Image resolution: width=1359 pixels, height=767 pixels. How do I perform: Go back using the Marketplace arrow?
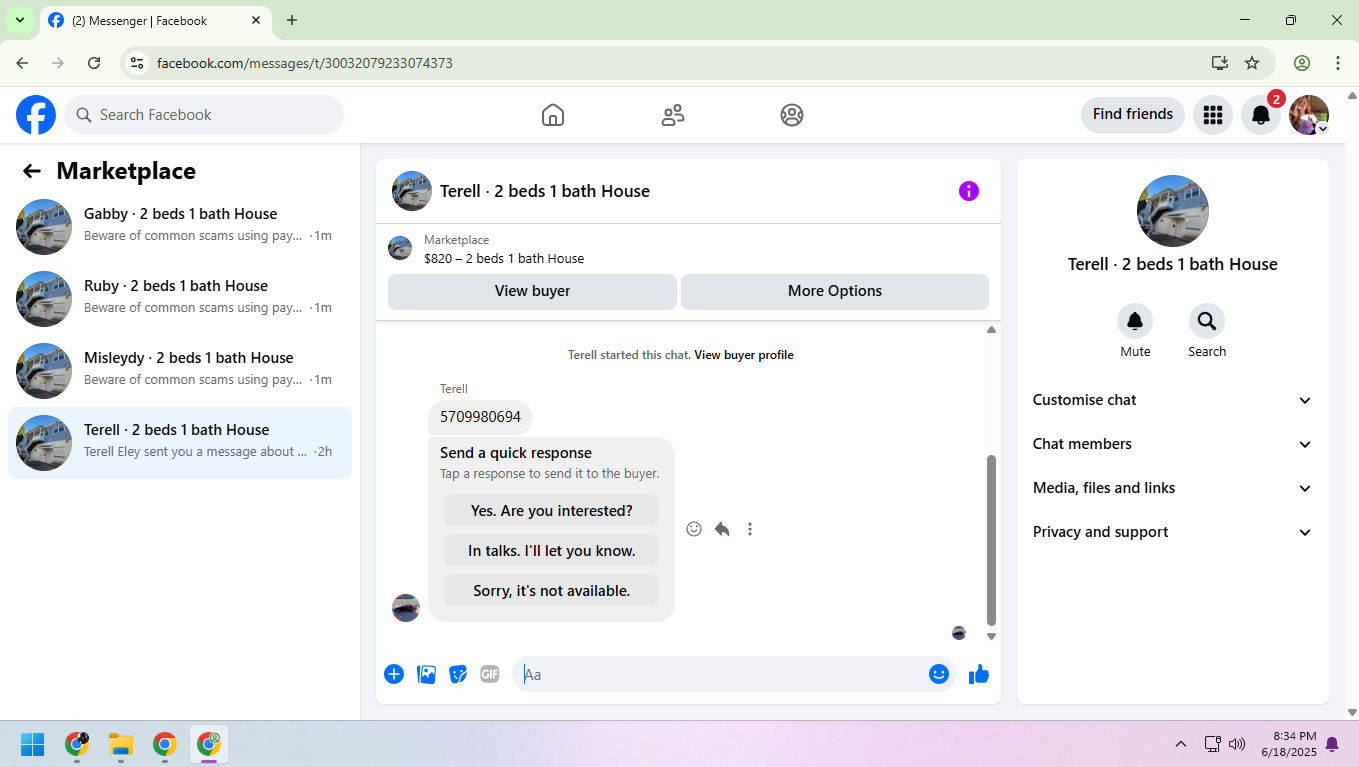pyautogui.click(x=32, y=171)
